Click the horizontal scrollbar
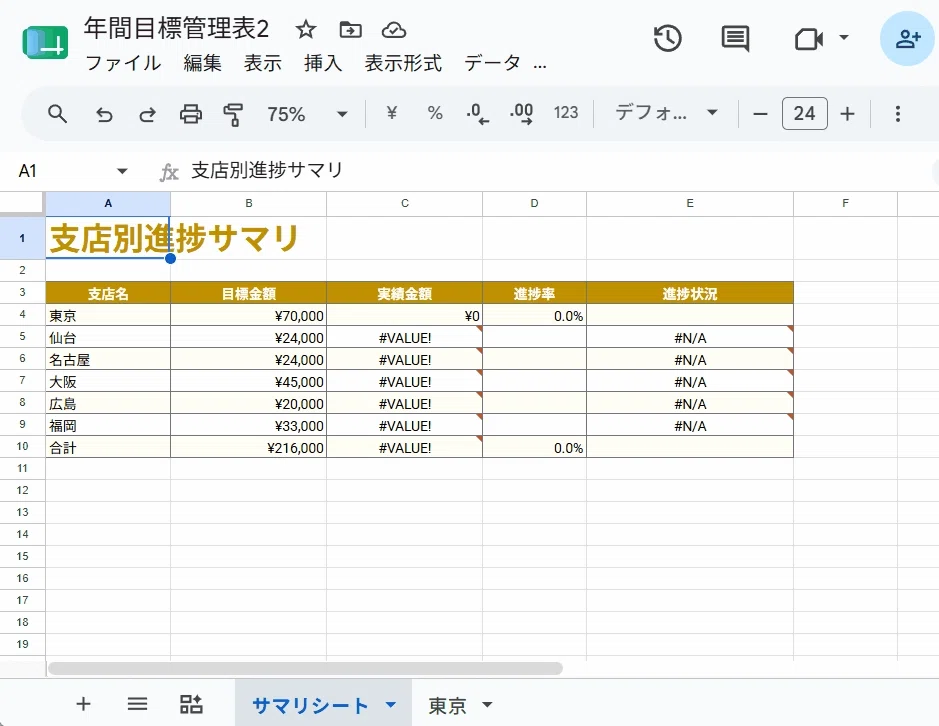This screenshot has width=939, height=726. (x=305, y=668)
